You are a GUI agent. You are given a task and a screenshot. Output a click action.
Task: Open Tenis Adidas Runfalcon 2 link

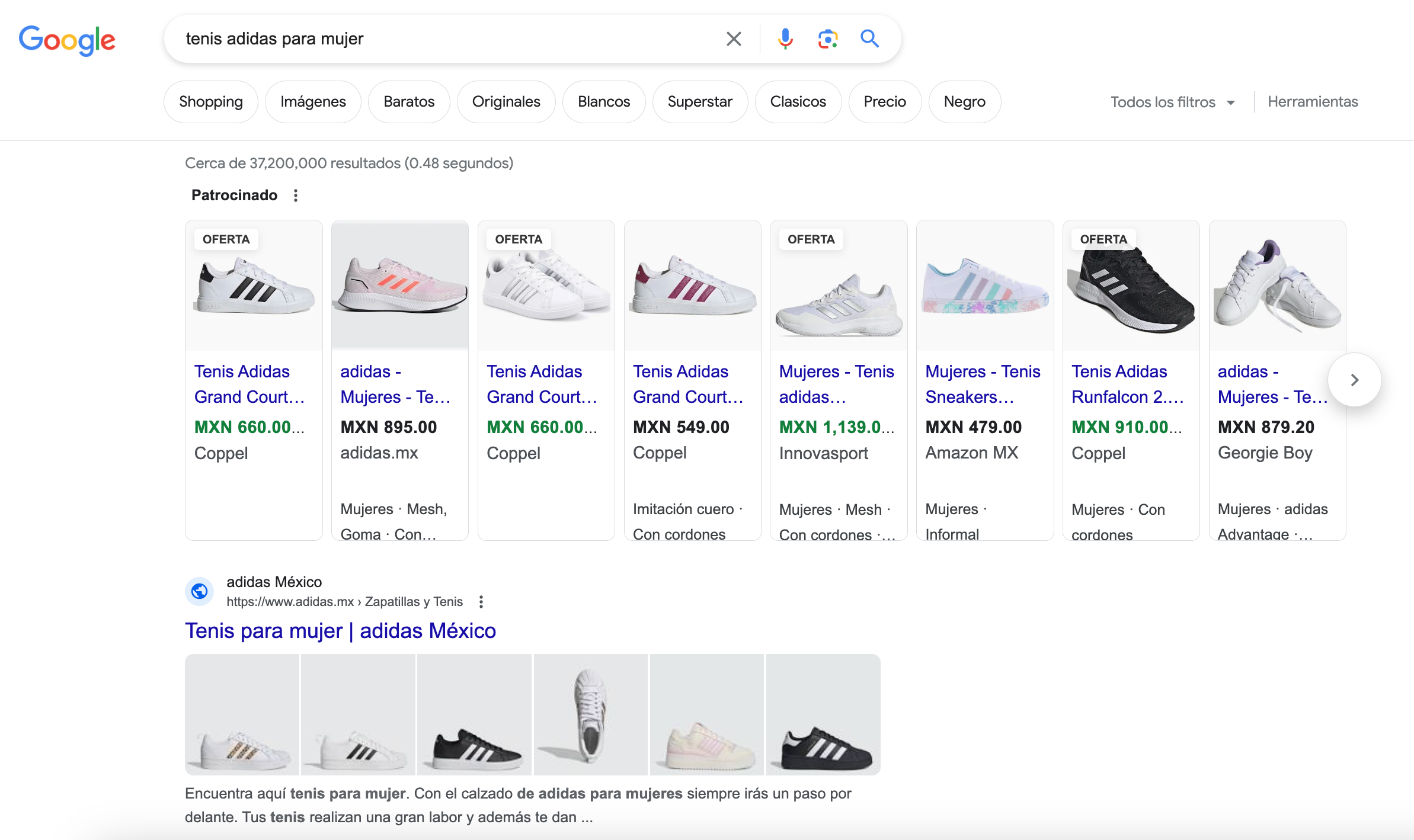1127,384
